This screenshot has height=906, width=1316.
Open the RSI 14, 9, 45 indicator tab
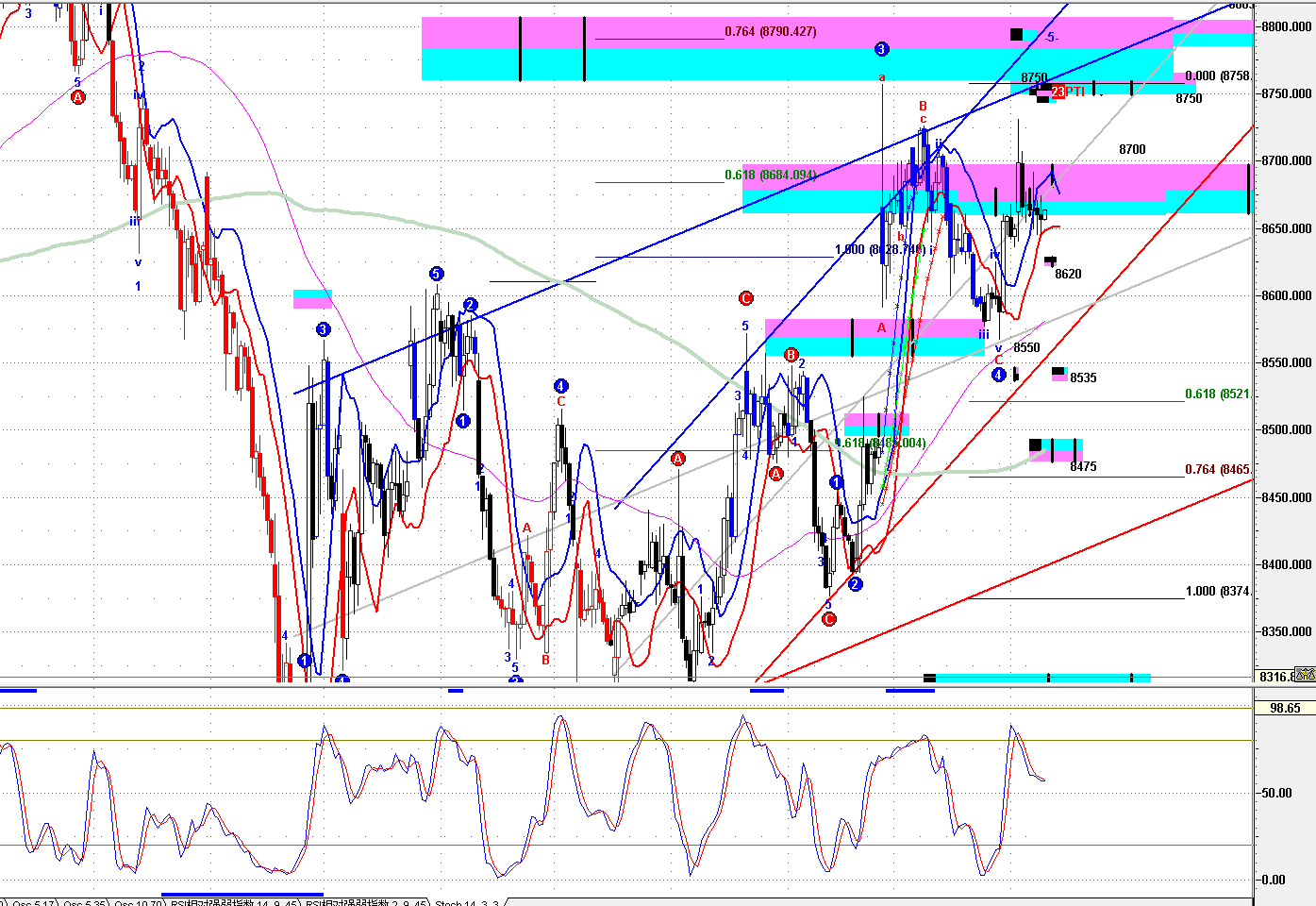234,901
